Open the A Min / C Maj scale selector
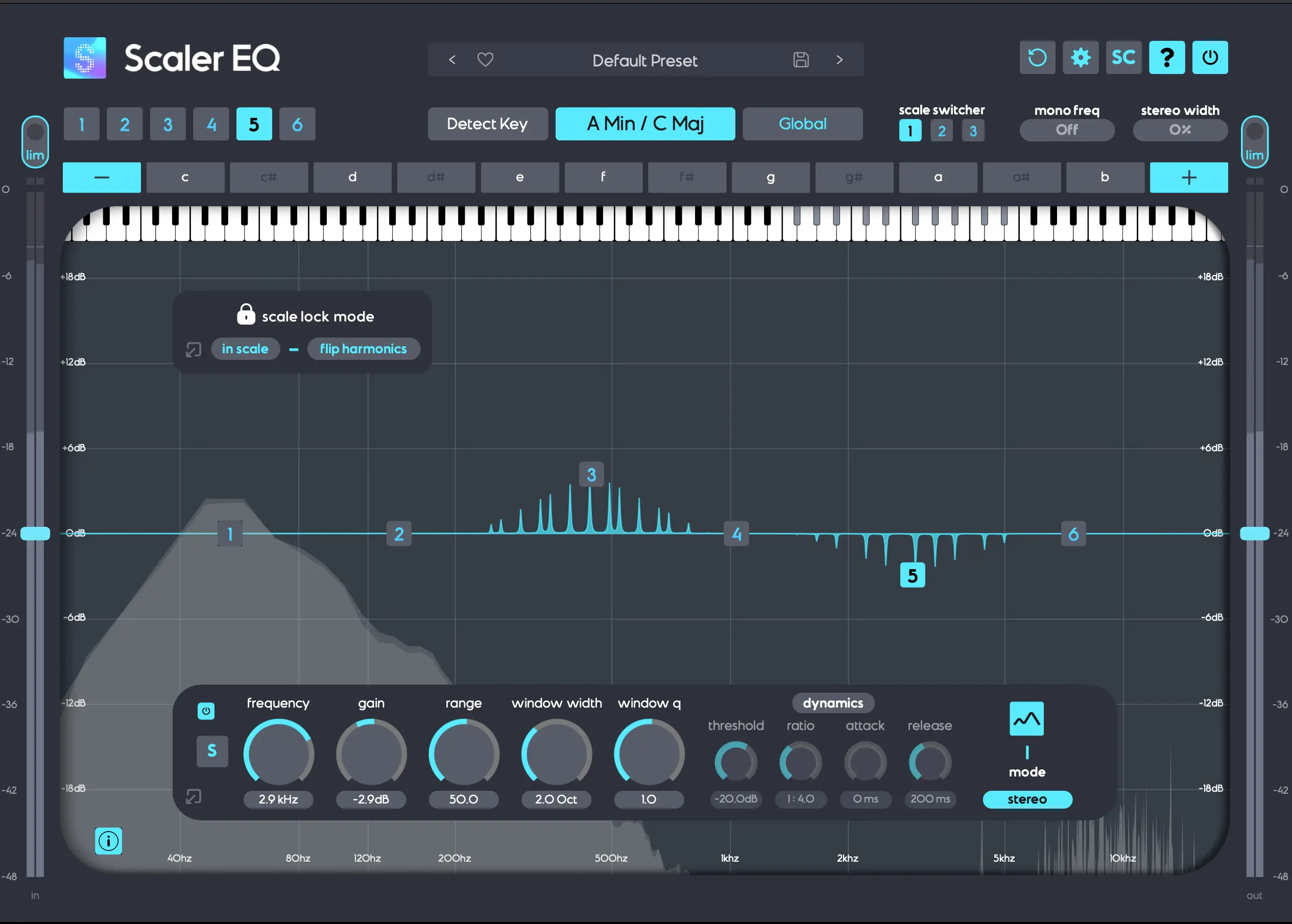1292x924 pixels. [x=645, y=124]
